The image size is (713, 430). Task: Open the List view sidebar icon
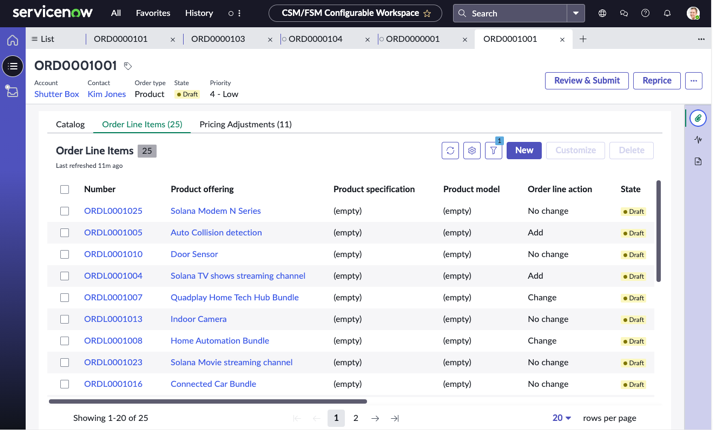[x=13, y=66]
